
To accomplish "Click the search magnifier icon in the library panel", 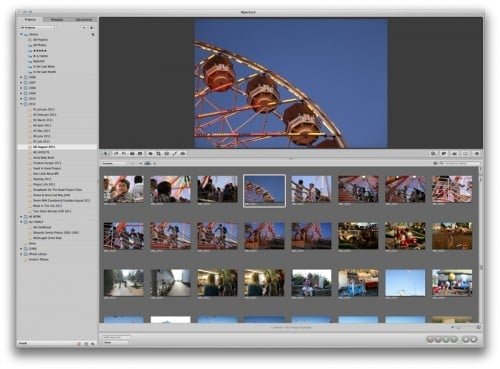I will (93, 34).
